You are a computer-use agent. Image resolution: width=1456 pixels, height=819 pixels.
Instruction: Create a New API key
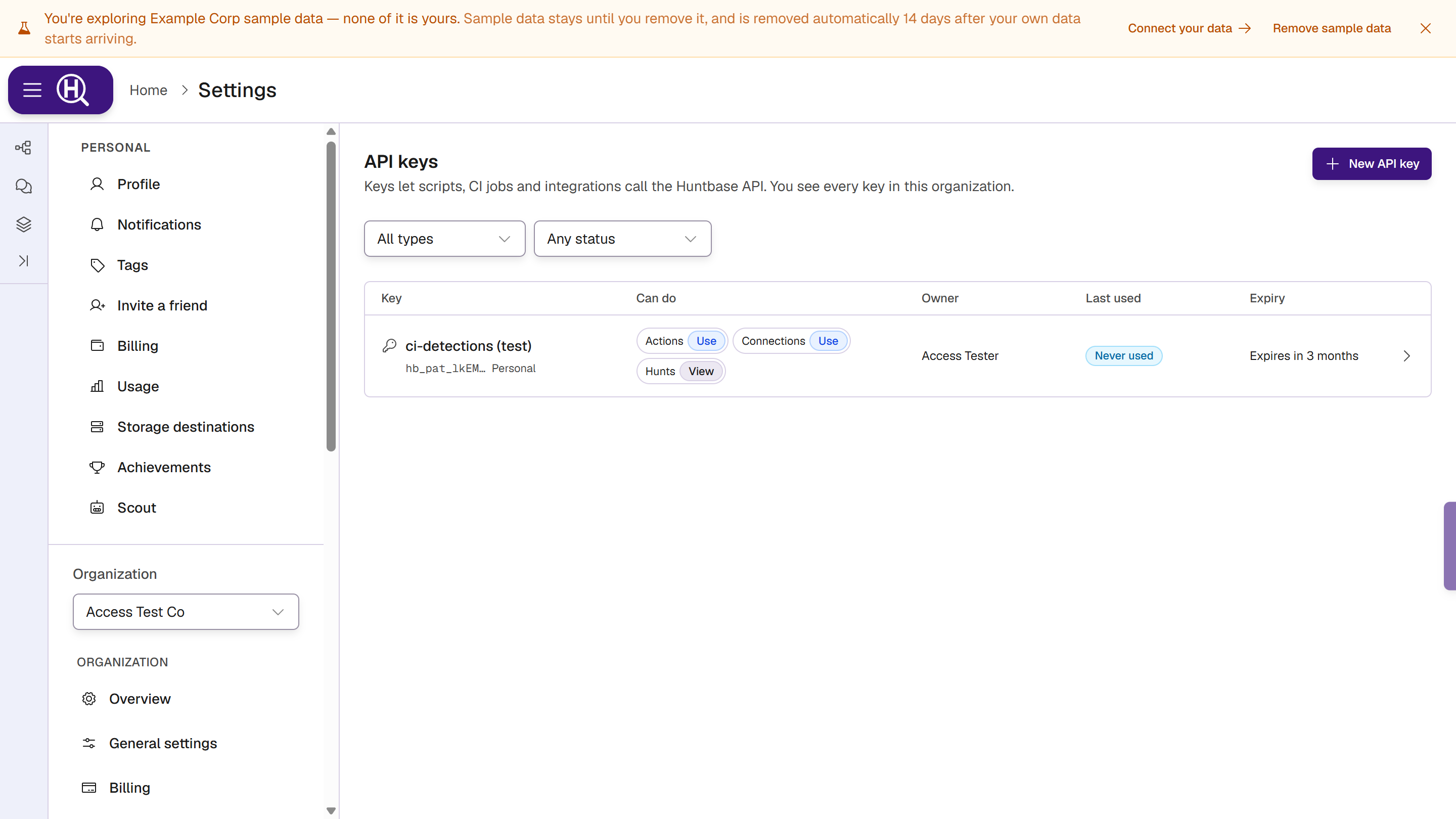click(1372, 164)
